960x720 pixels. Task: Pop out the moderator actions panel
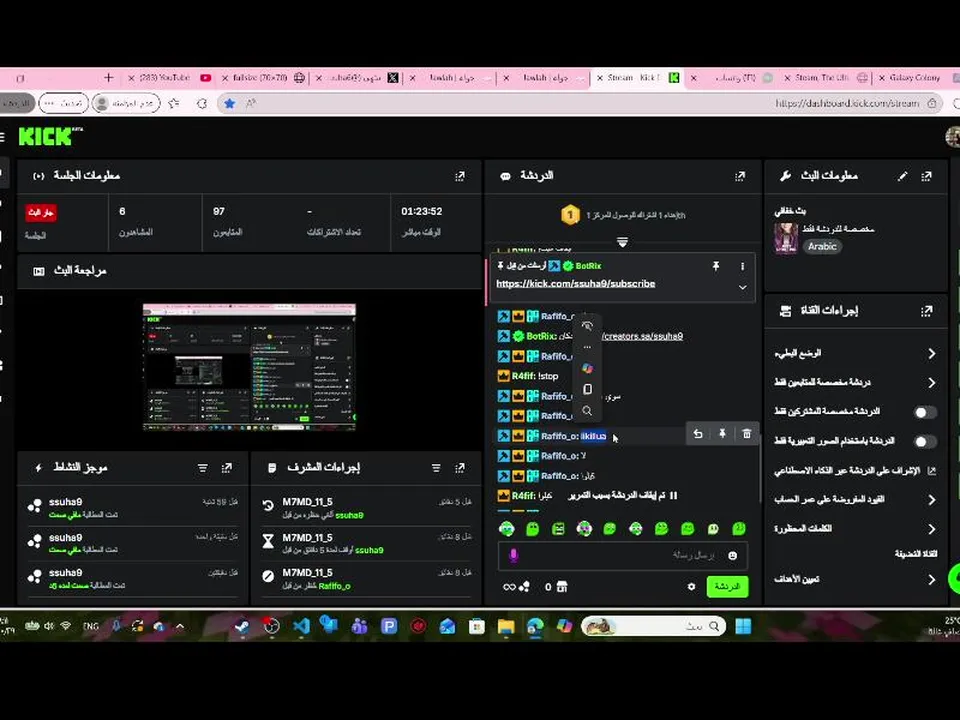(460, 468)
